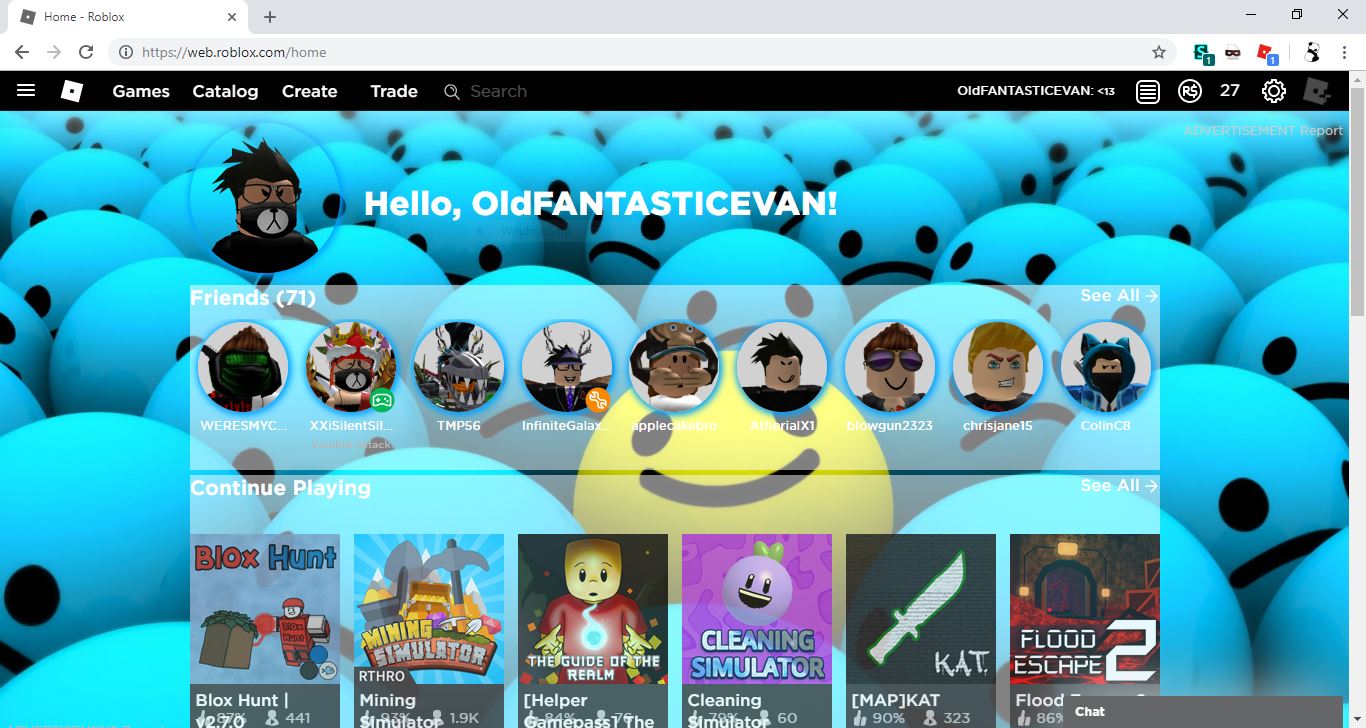Screen dimensions: 1366x728
Task: Open Chrome's three-dot menu
Action: (1345, 52)
